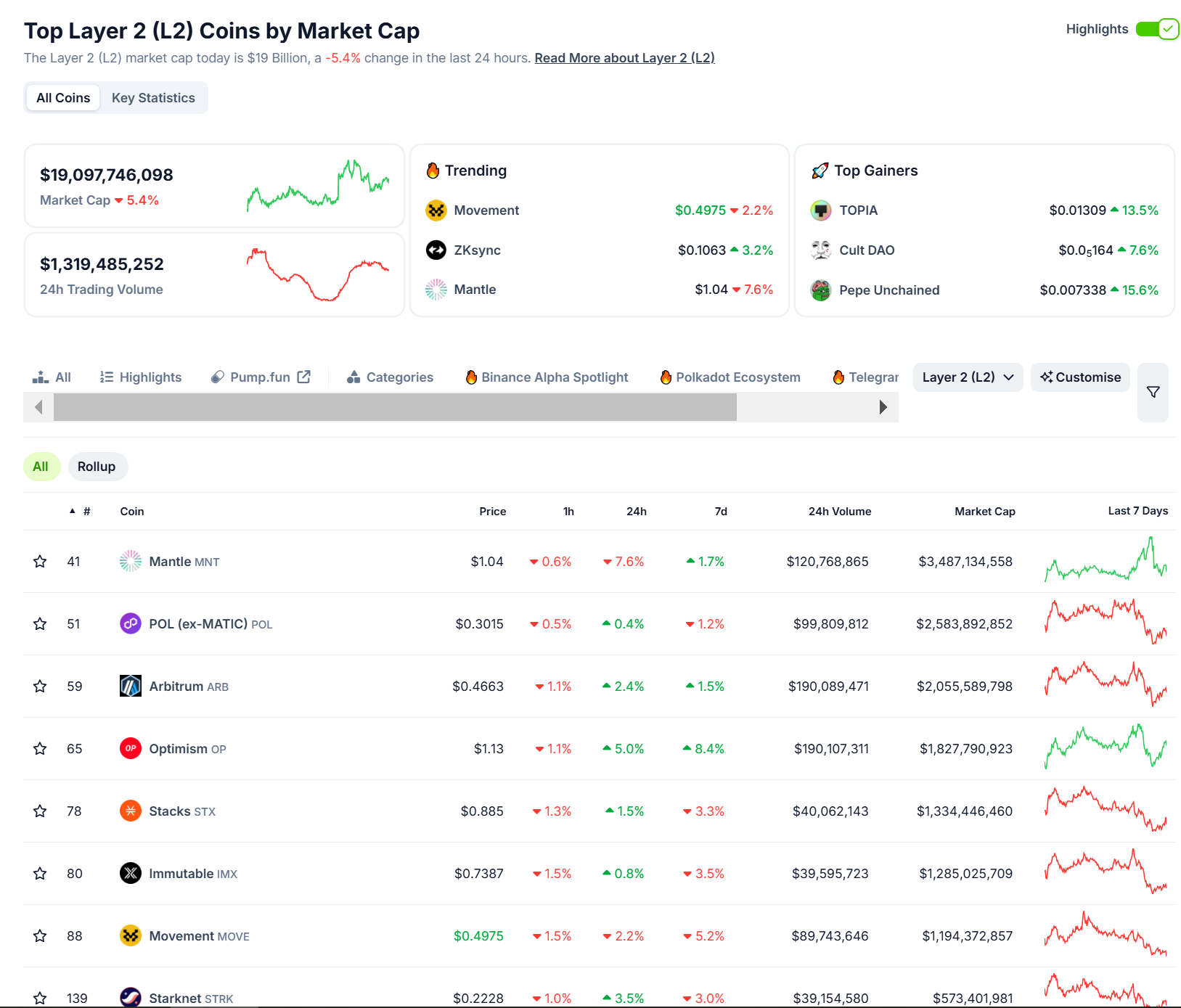Click the TOPIA icon in Top Gainers
Viewport: 1181px width, 1008px height.
pyautogui.click(x=821, y=210)
